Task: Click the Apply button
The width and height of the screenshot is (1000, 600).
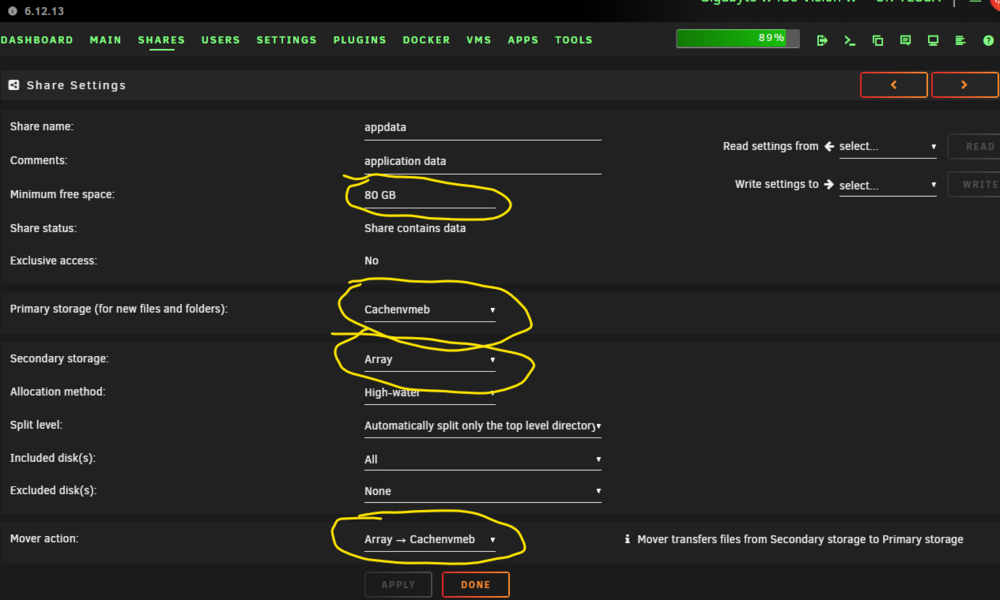Action: pyautogui.click(x=398, y=585)
